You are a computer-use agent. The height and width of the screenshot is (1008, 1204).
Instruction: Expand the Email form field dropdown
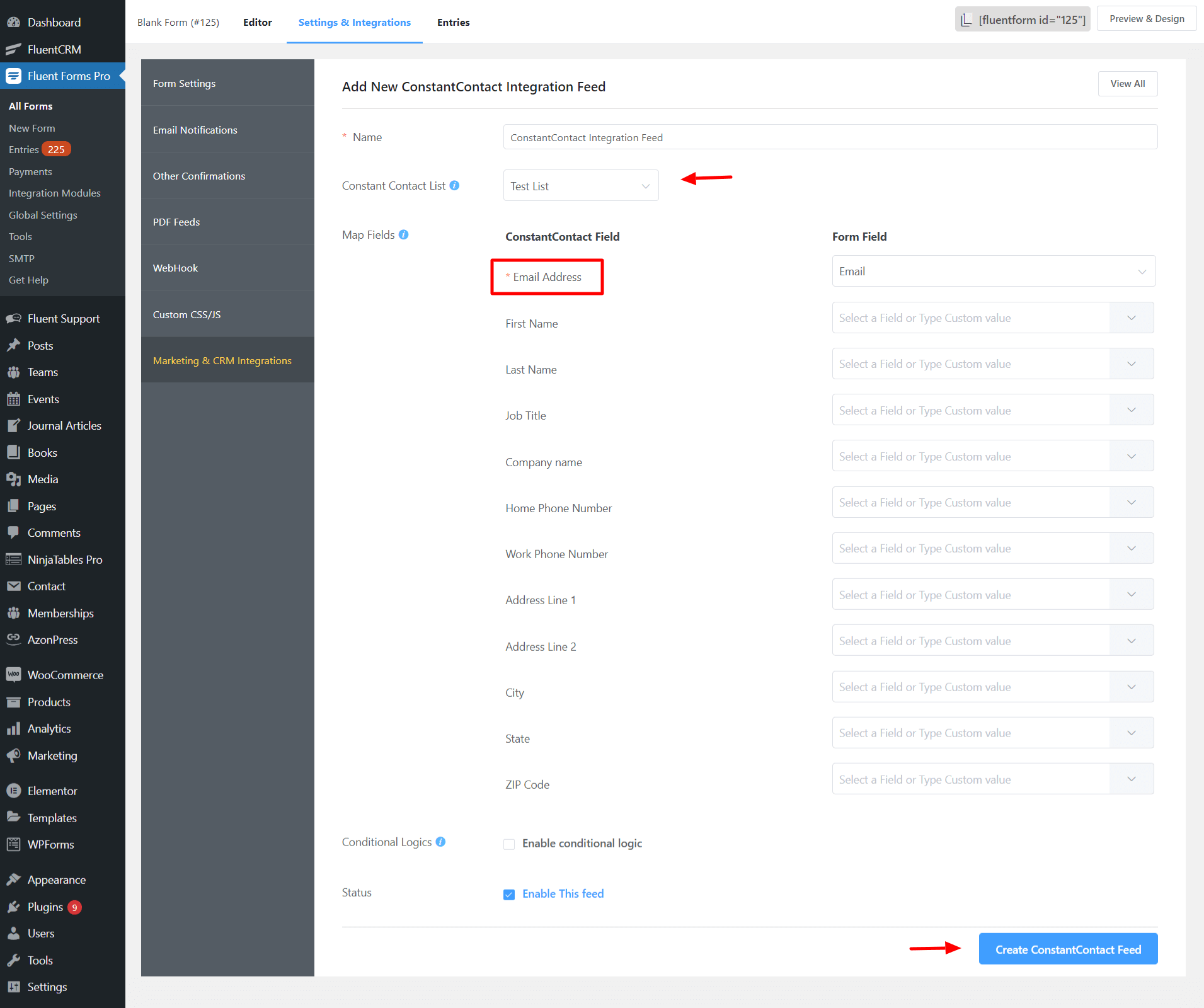[x=993, y=272]
